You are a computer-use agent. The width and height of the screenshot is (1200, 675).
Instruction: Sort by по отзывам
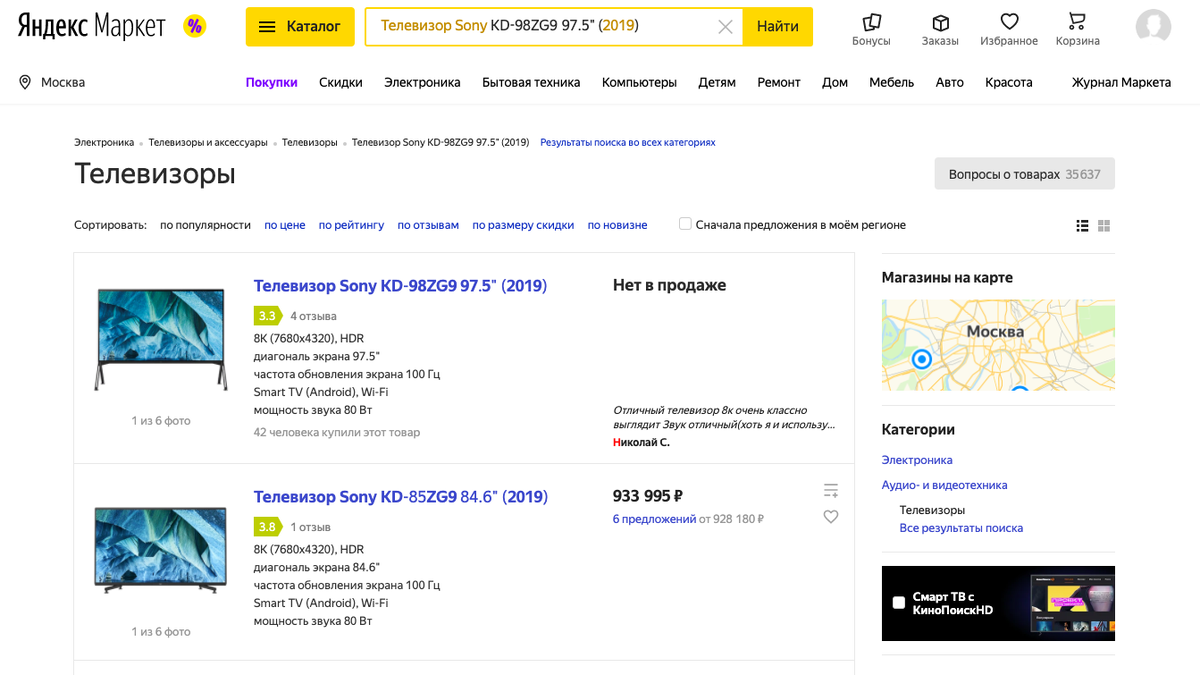coord(428,225)
